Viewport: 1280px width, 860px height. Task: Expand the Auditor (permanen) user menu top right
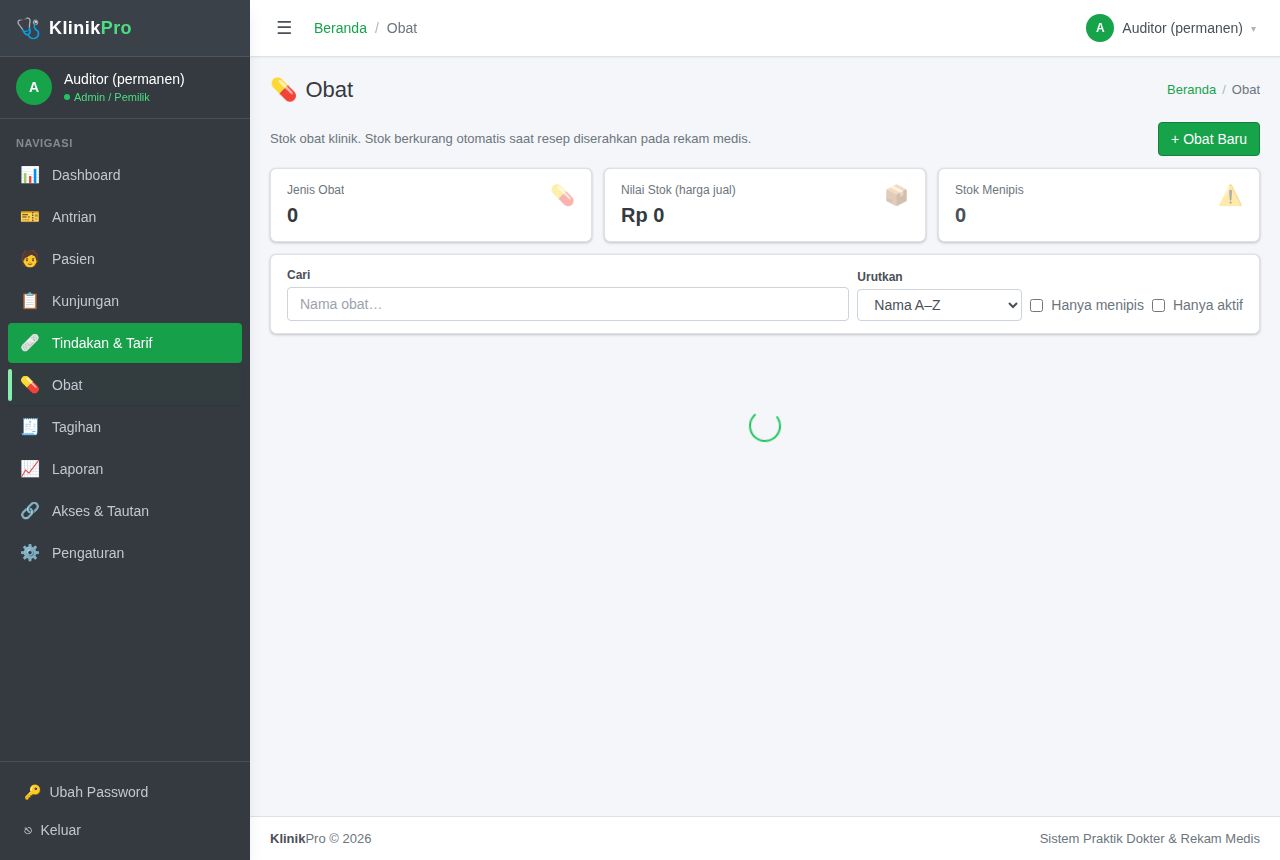1171,28
